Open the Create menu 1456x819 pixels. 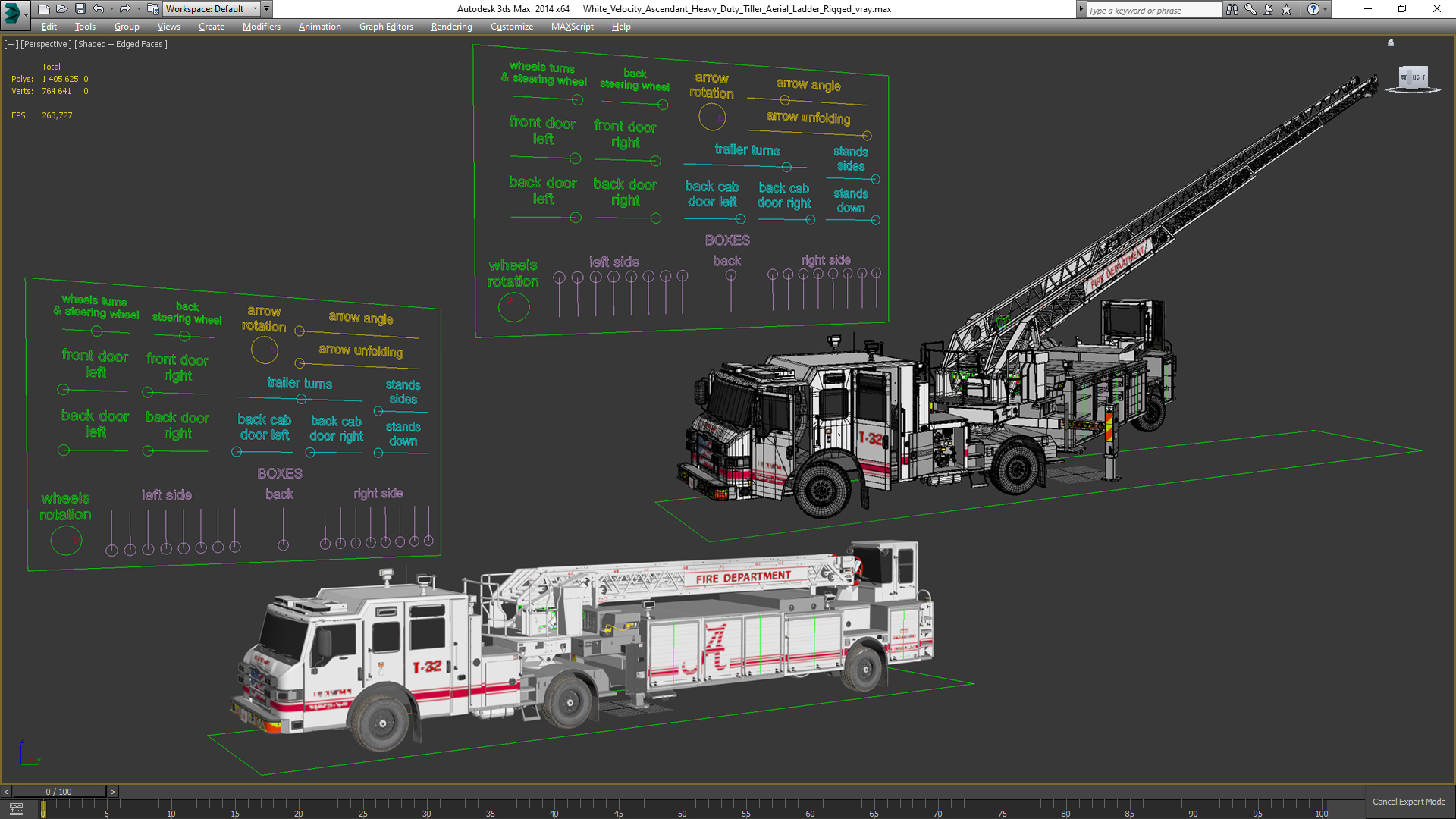coord(212,27)
